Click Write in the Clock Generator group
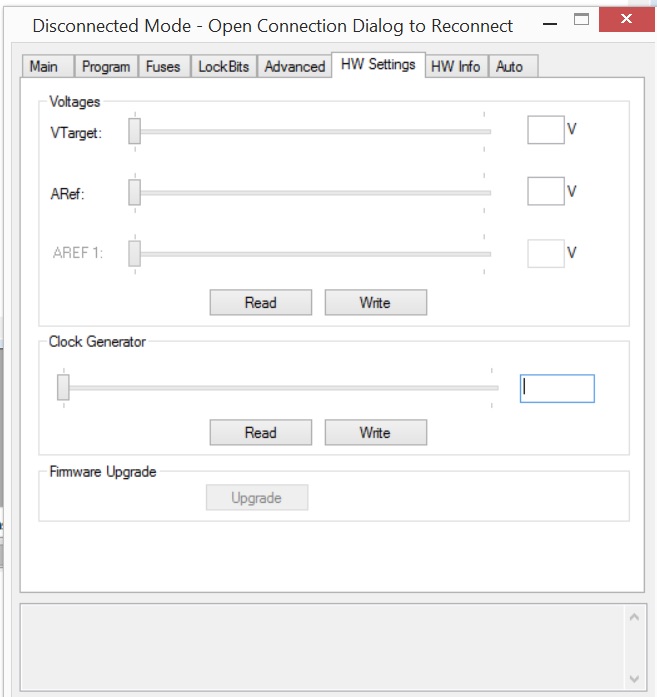Viewport: 657px width, 697px height. (x=376, y=433)
